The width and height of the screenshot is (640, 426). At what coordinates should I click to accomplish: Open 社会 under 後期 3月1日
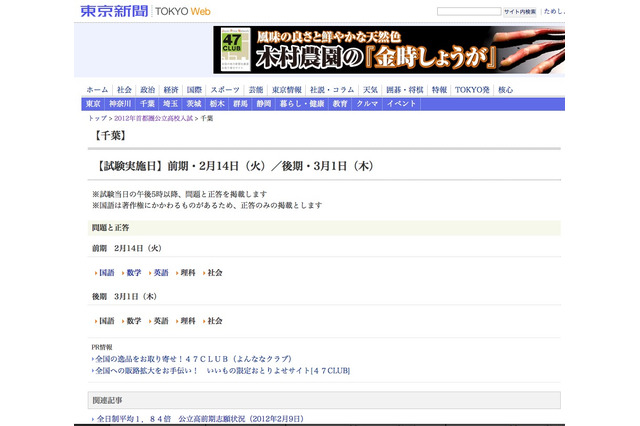click(215, 321)
